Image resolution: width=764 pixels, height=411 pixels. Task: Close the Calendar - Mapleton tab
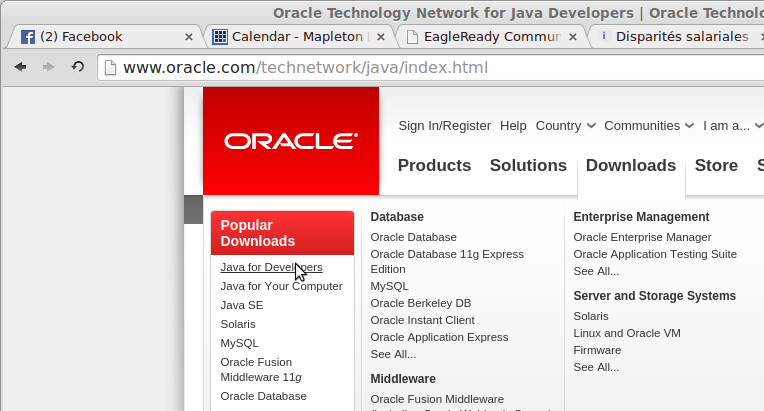[x=381, y=37]
